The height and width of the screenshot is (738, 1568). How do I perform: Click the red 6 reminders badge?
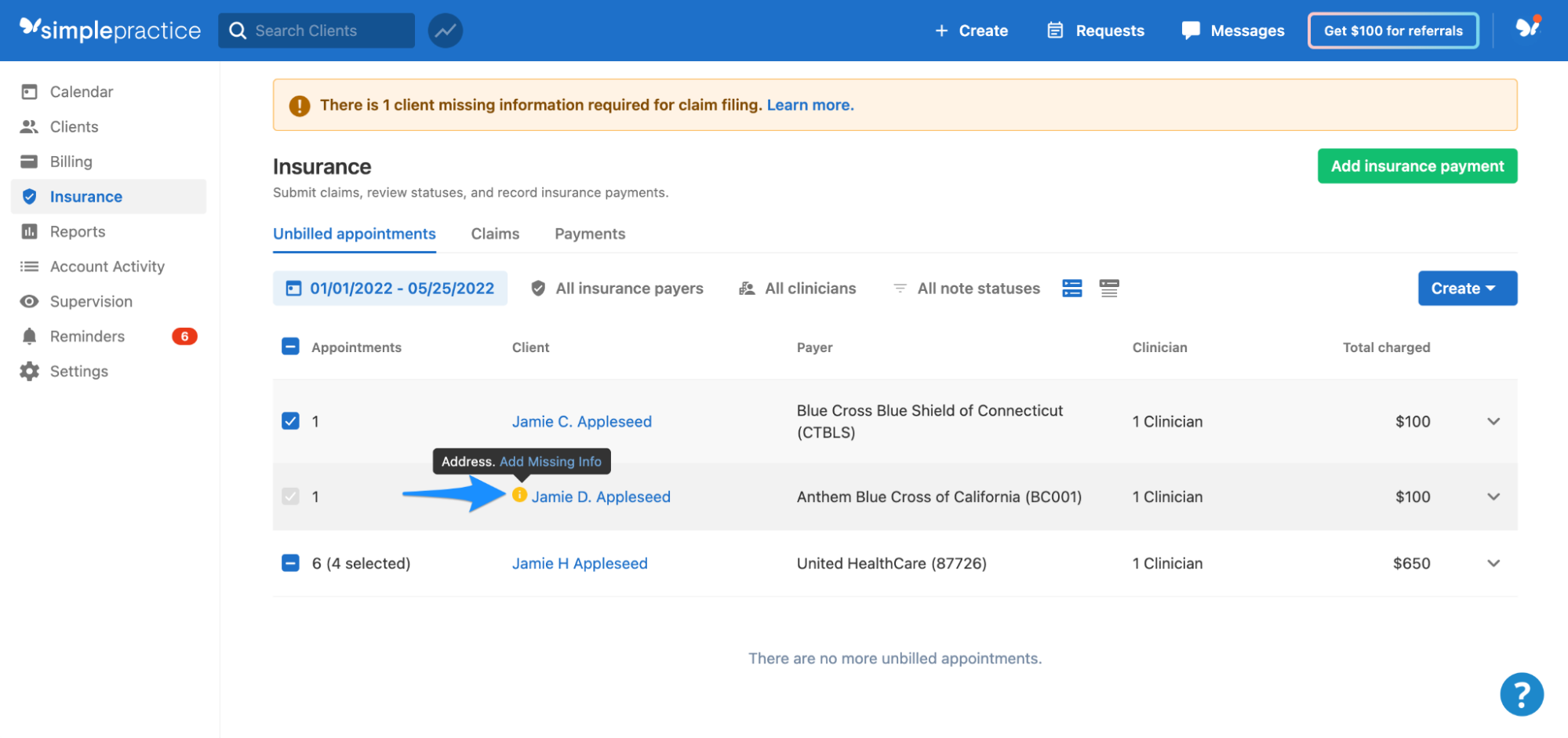tap(184, 336)
